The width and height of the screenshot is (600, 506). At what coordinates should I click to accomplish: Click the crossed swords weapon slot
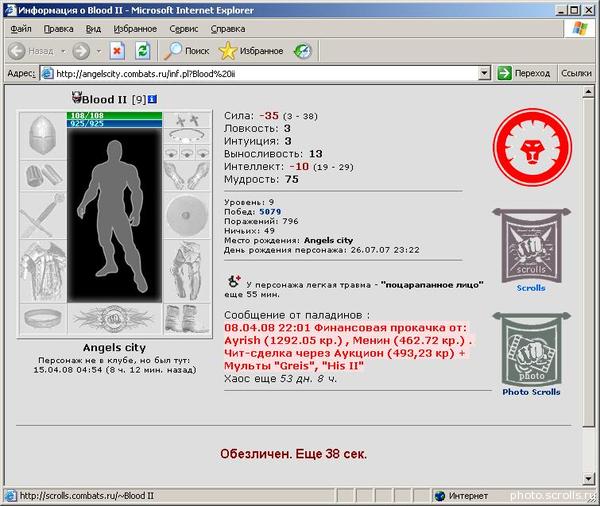coord(42,215)
